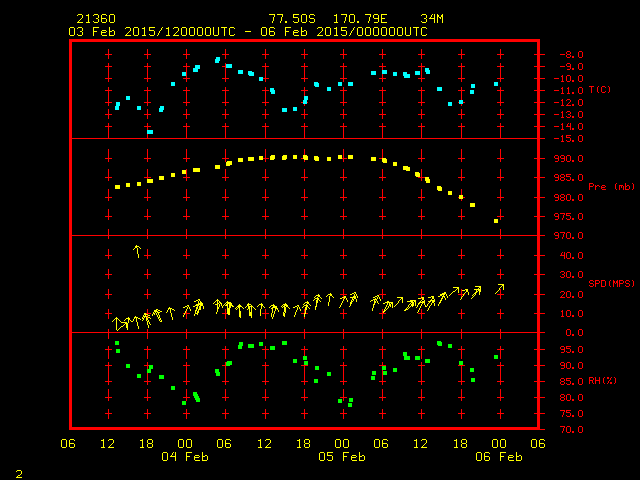Click the number 2 in bottom-left corner

18,472
